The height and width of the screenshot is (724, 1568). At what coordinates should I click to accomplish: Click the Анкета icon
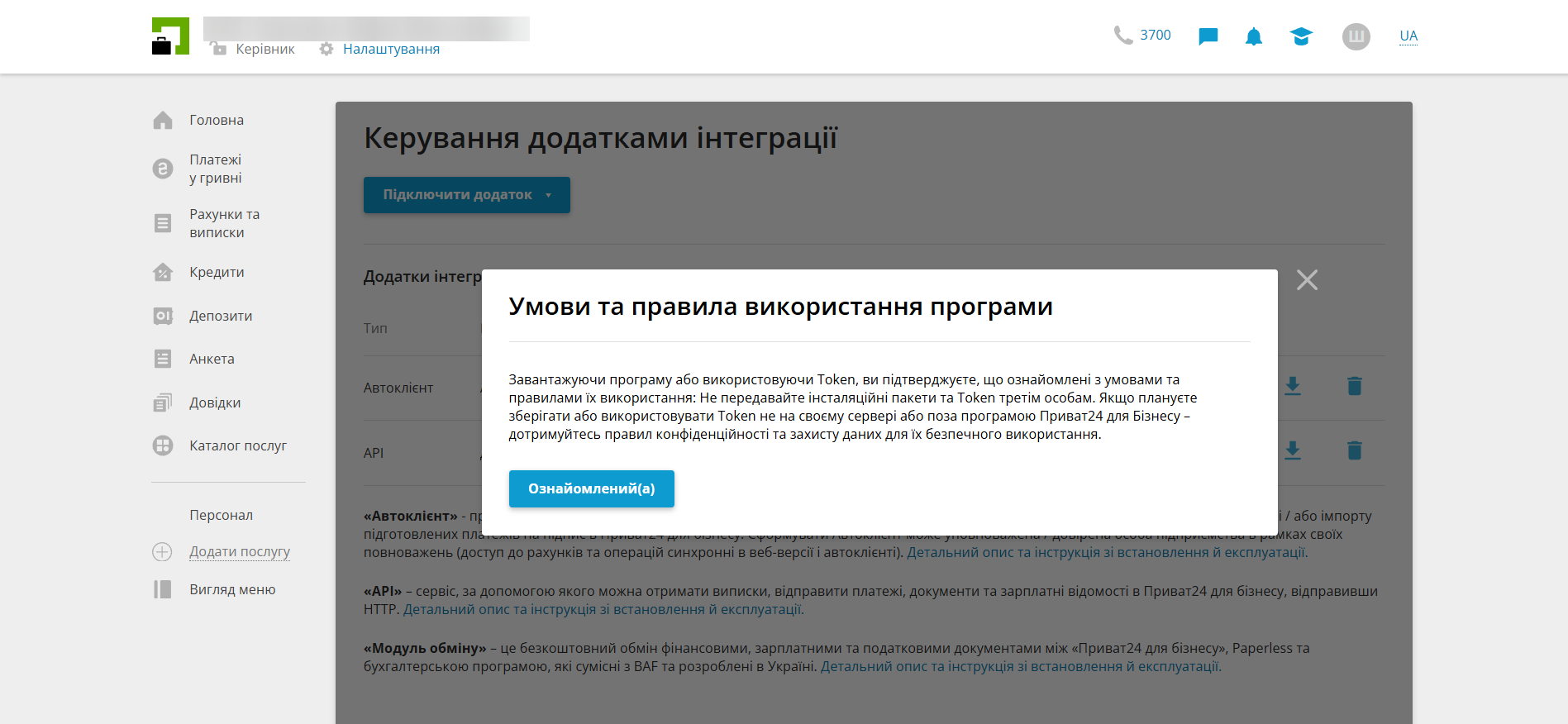click(x=163, y=359)
